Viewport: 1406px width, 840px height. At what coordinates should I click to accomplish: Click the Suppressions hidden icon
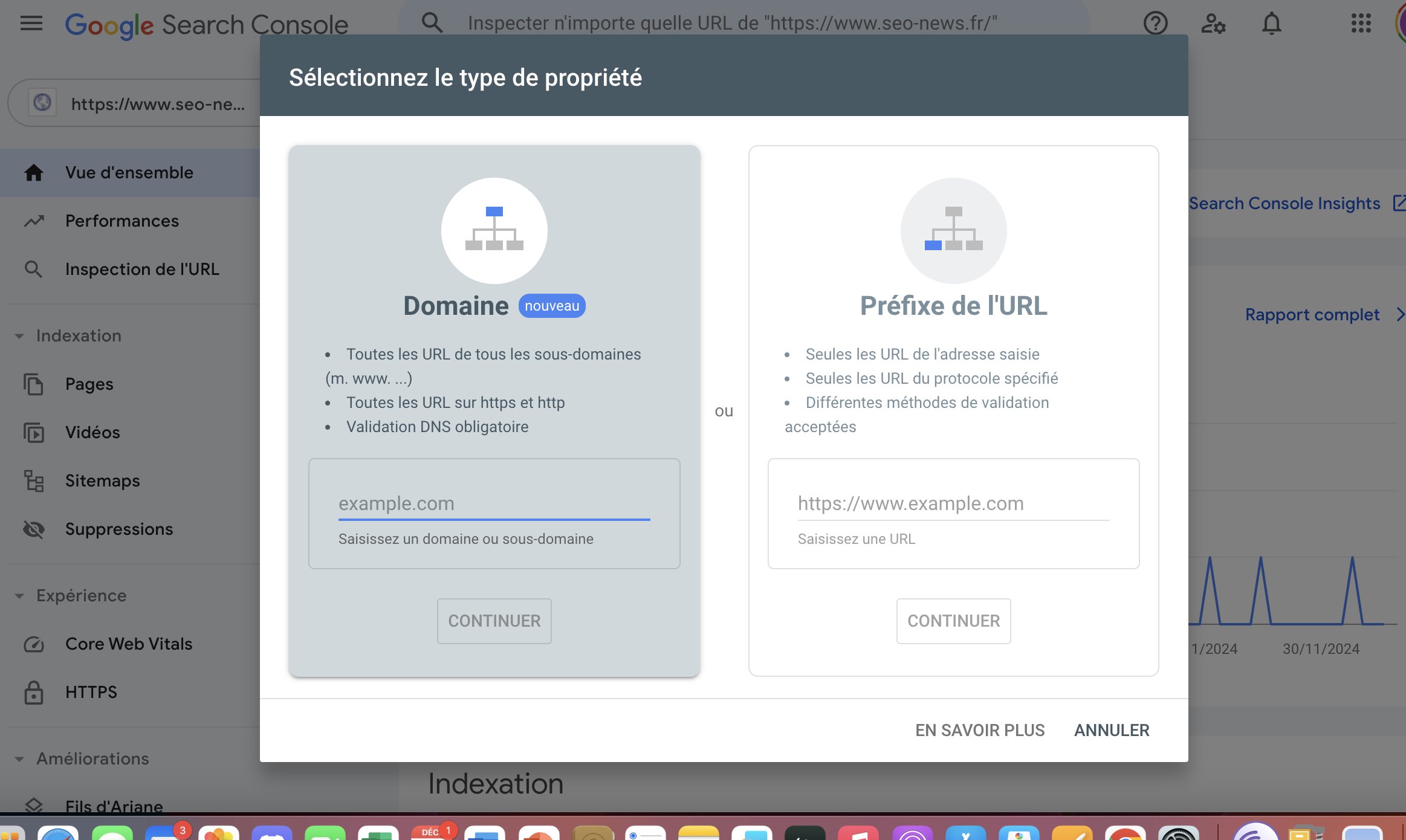(34, 527)
